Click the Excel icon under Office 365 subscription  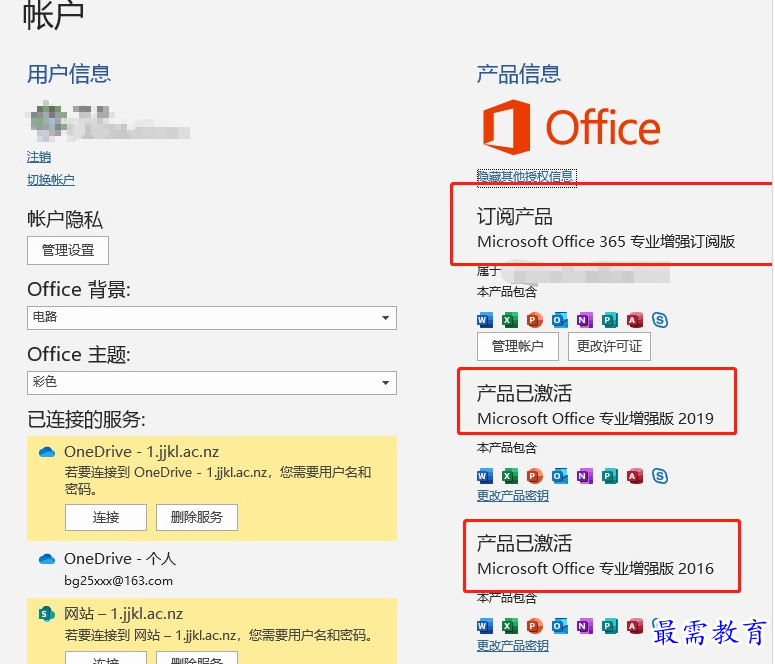[510, 320]
